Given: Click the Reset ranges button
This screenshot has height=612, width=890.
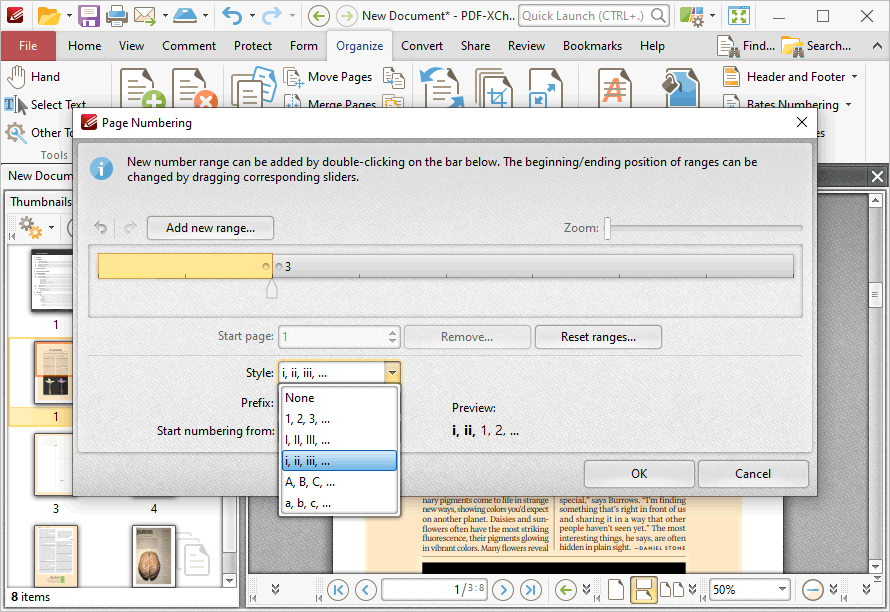Looking at the screenshot, I should click(x=598, y=337).
